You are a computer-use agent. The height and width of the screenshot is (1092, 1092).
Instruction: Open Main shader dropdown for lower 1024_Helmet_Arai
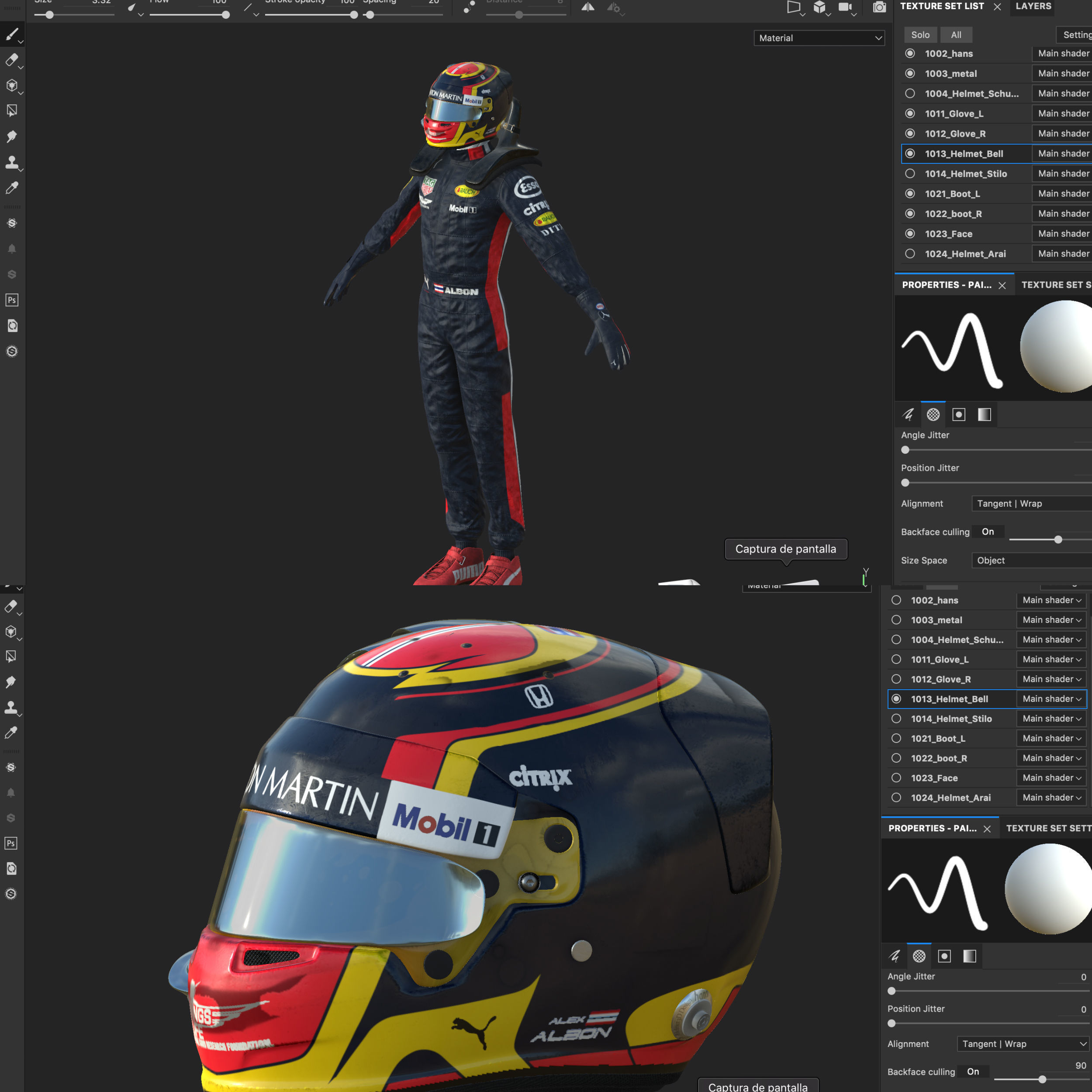[x=1051, y=798]
